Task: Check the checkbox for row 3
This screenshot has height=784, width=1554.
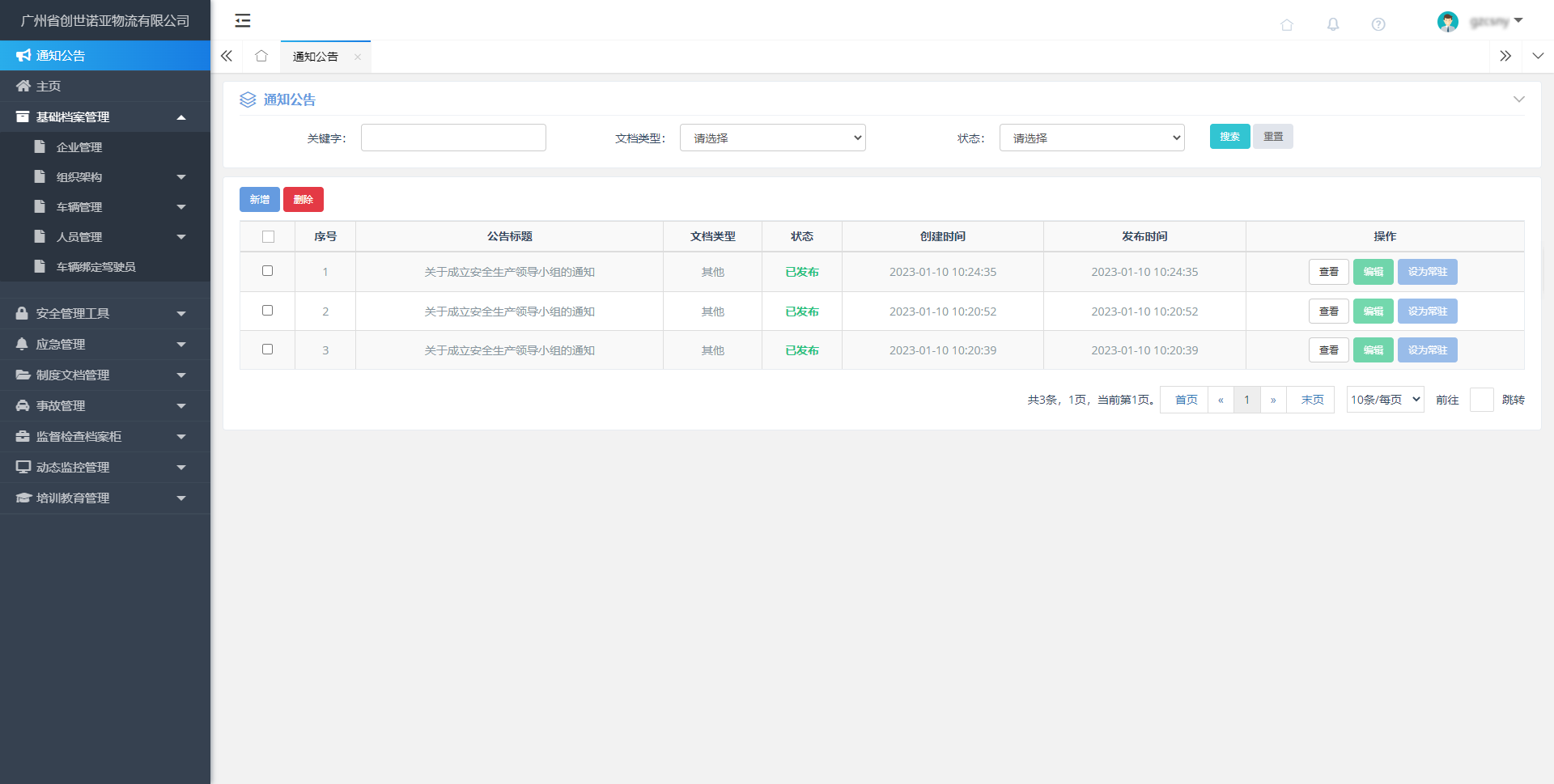Action: coord(267,350)
